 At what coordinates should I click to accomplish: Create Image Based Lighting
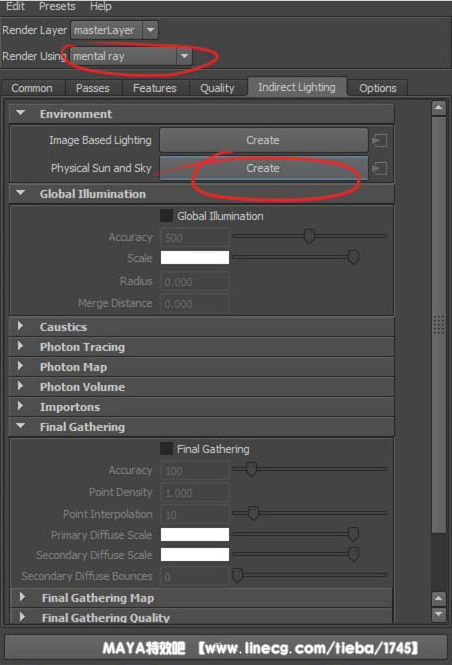click(x=263, y=140)
